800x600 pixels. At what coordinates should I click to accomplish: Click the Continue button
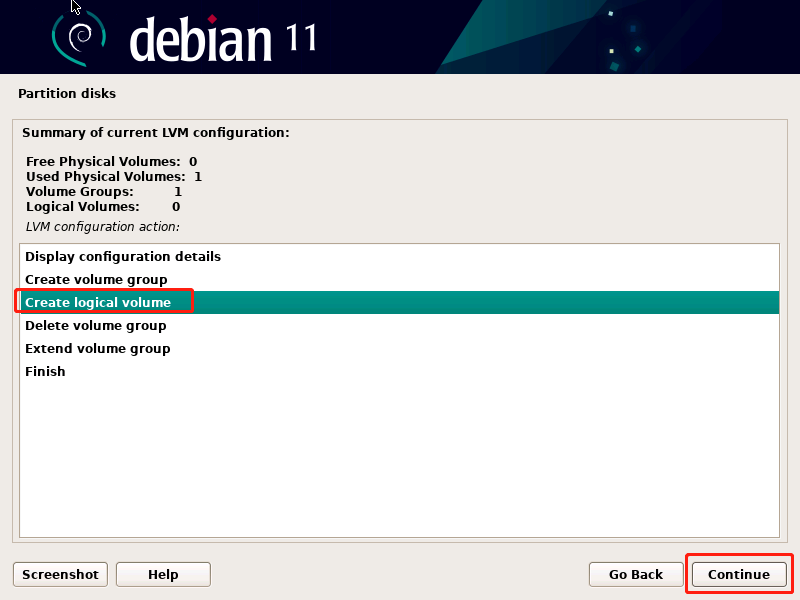coord(739,574)
